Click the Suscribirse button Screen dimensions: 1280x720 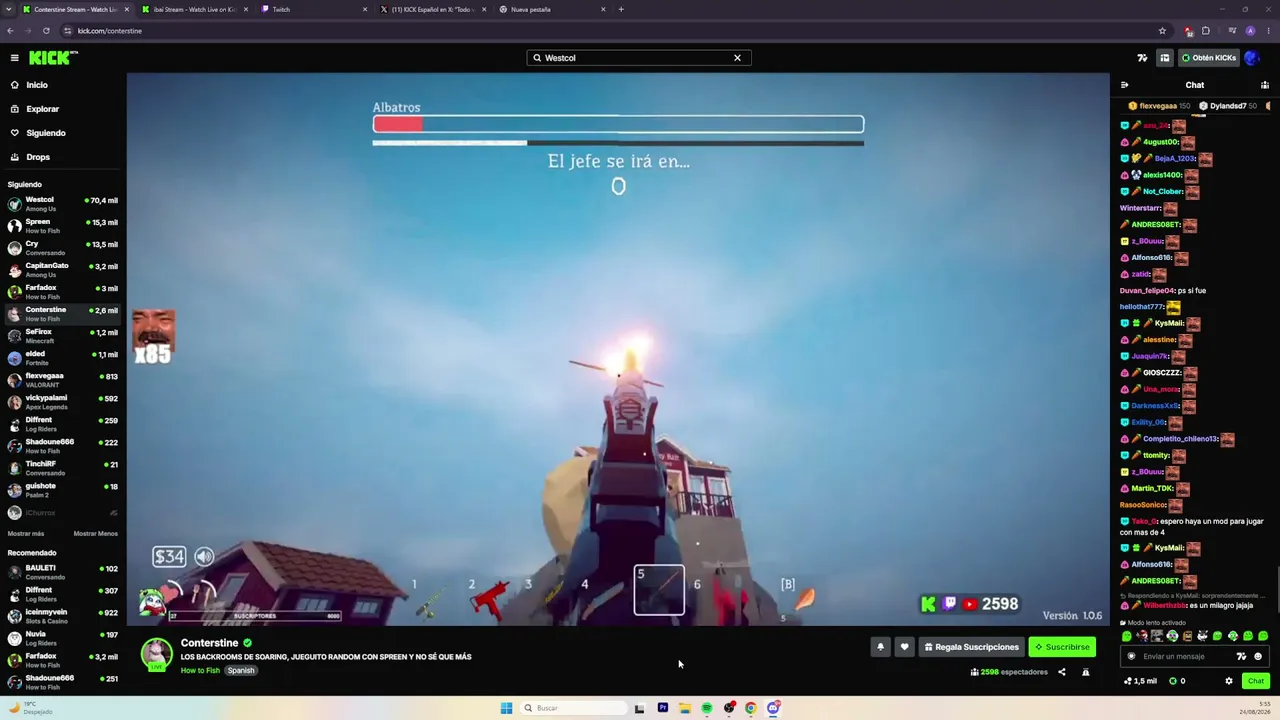pyautogui.click(x=1062, y=647)
